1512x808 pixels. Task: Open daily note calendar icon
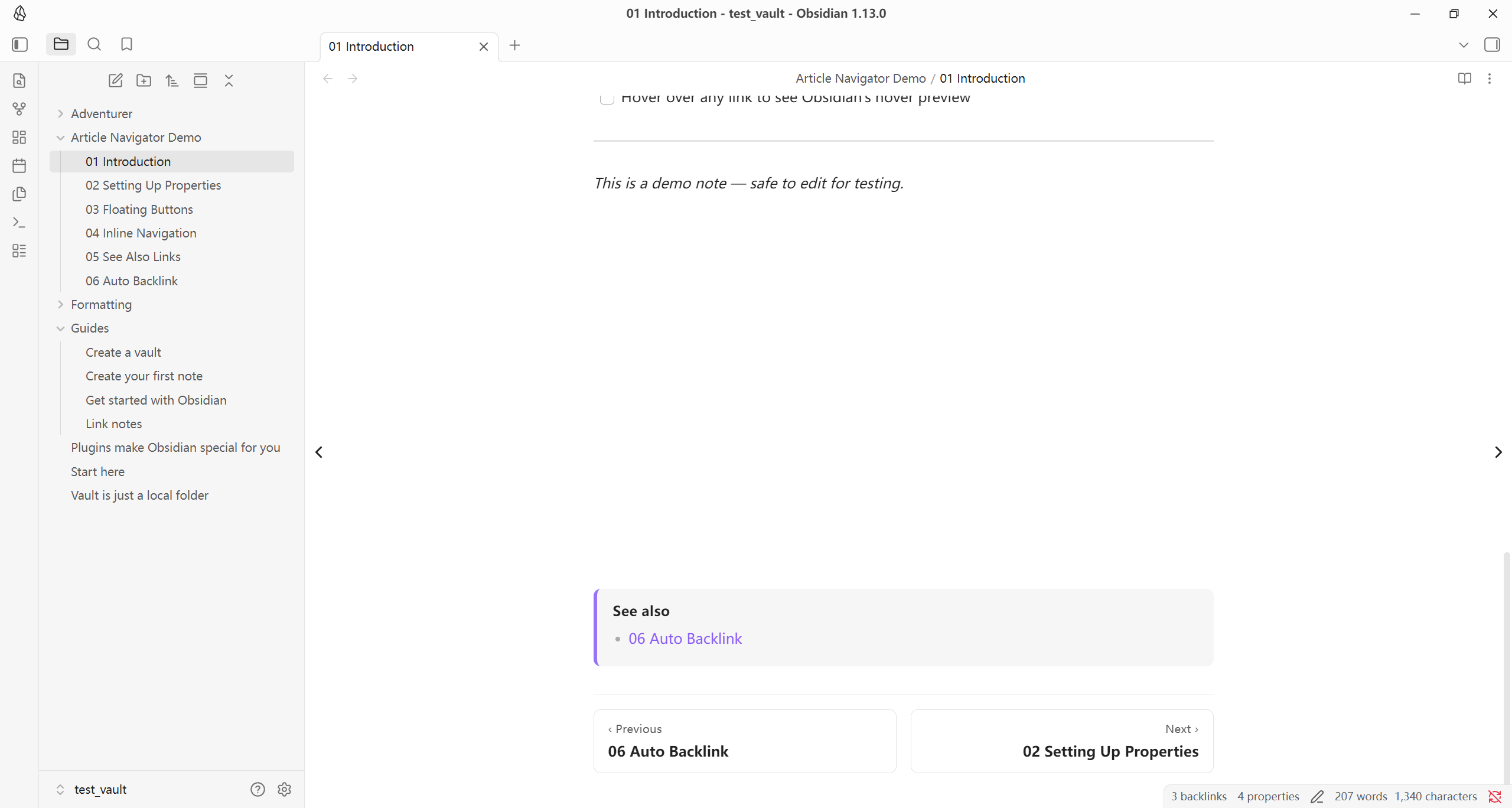click(x=19, y=166)
